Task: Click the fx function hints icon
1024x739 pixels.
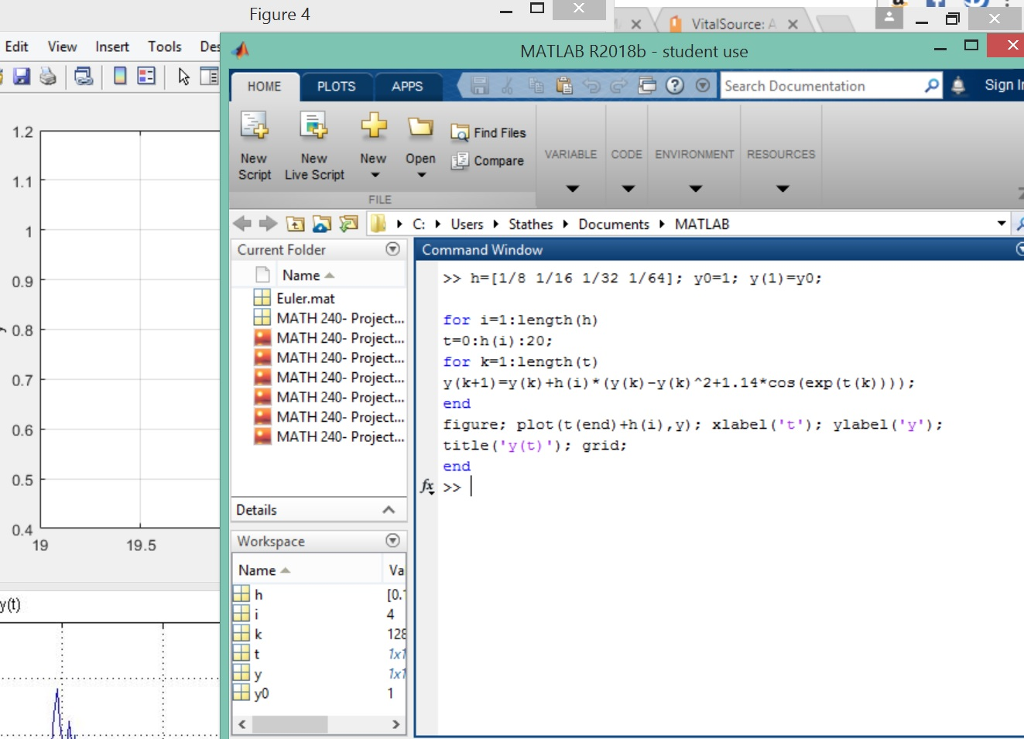Action: pos(427,486)
